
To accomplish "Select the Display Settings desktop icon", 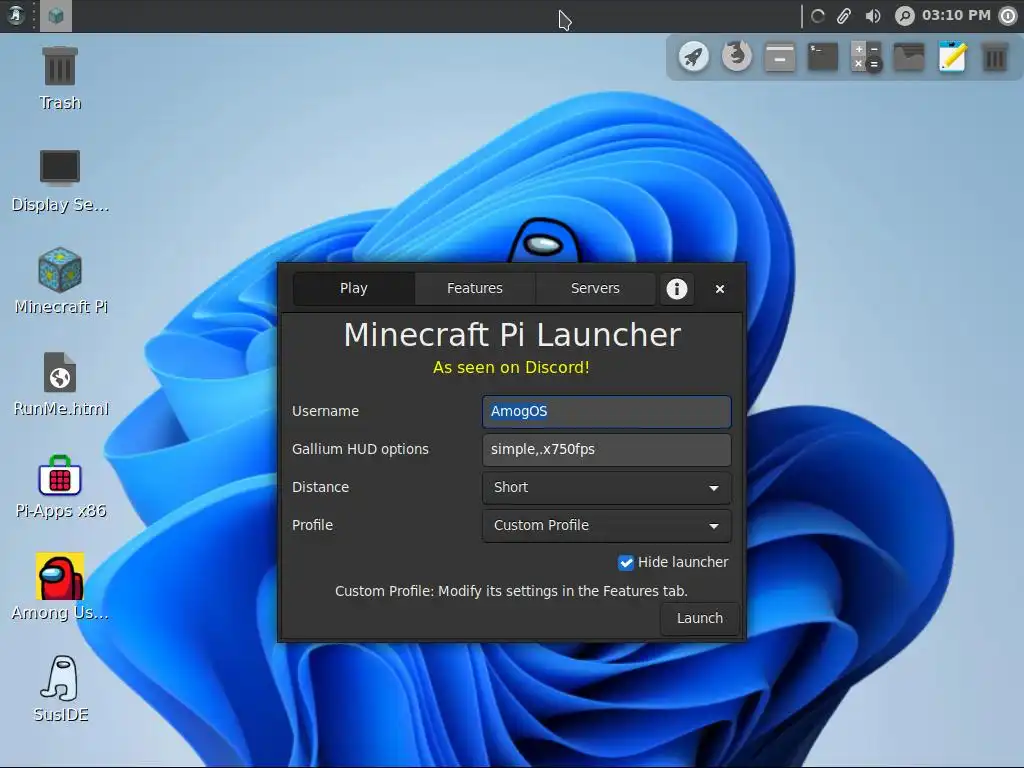I will click(60, 181).
